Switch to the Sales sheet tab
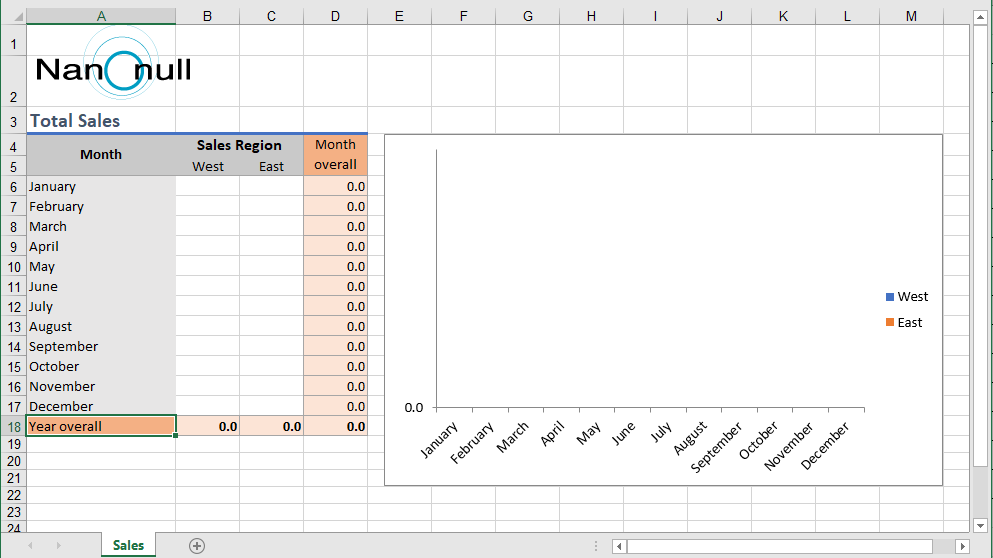Image resolution: width=993 pixels, height=558 pixels. pos(128,545)
